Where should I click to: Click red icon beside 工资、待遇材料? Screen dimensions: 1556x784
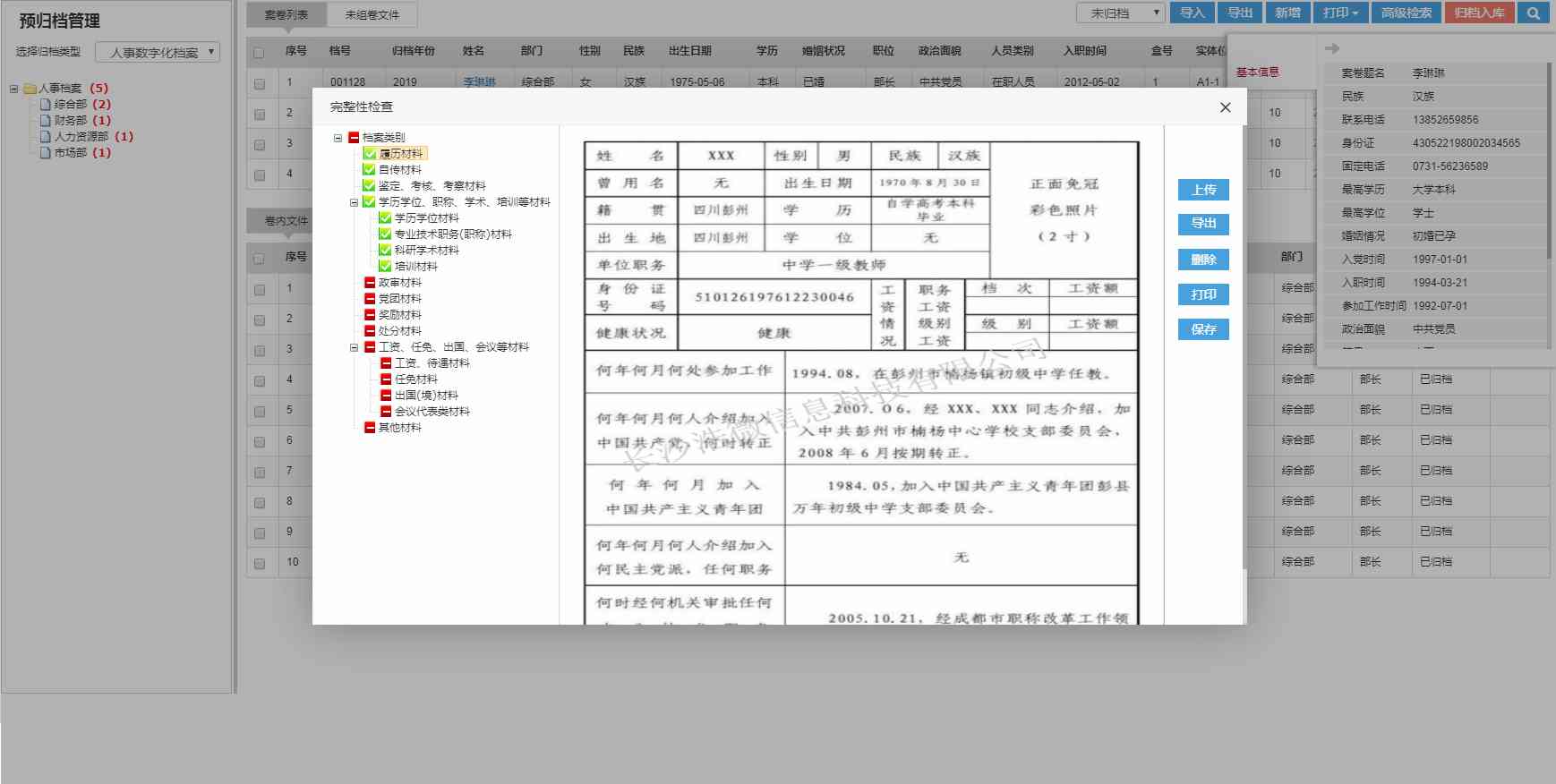[x=385, y=363]
